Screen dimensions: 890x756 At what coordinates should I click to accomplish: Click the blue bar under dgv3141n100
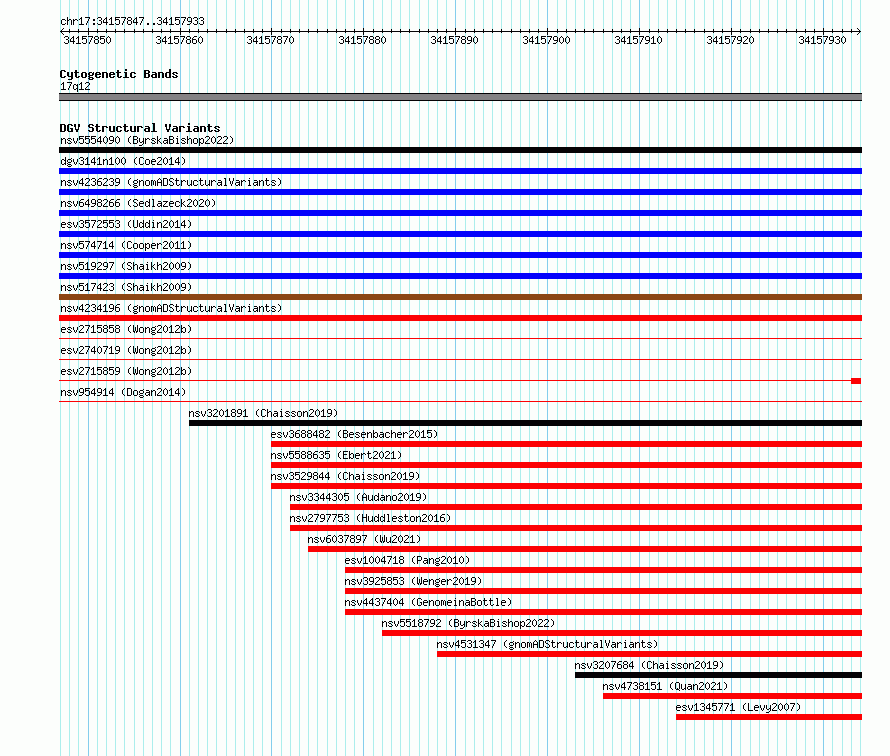click(460, 171)
